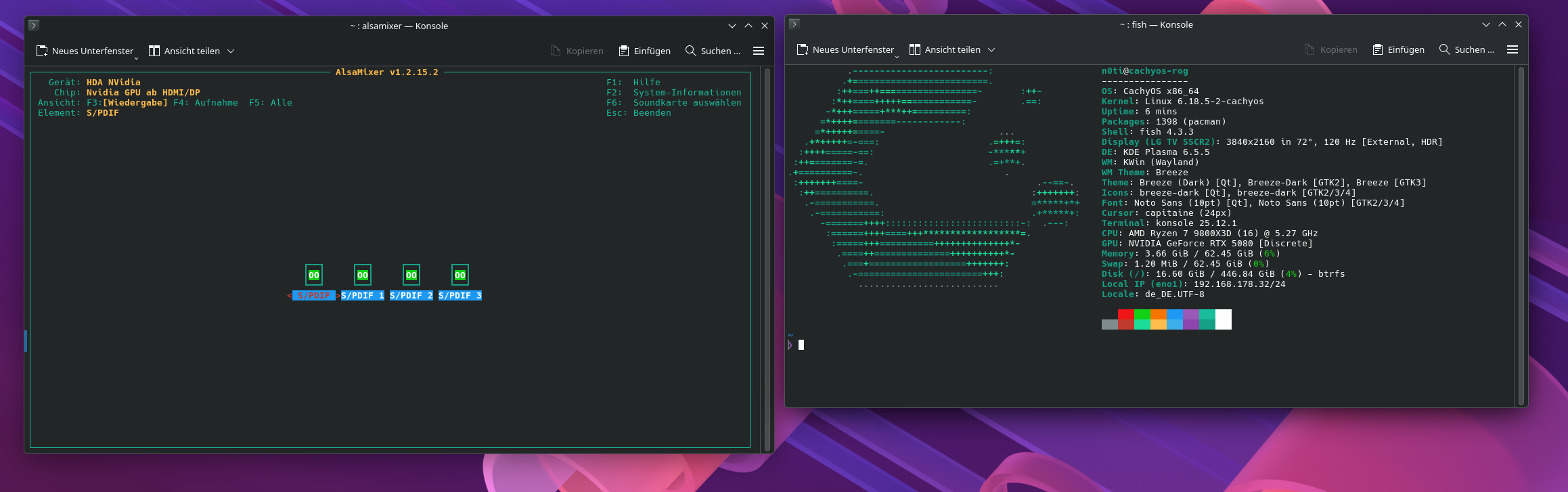Open the hamburger menu in alsamixer Konsole window
The height and width of the screenshot is (492, 1568).
pyautogui.click(x=759, y=51)
